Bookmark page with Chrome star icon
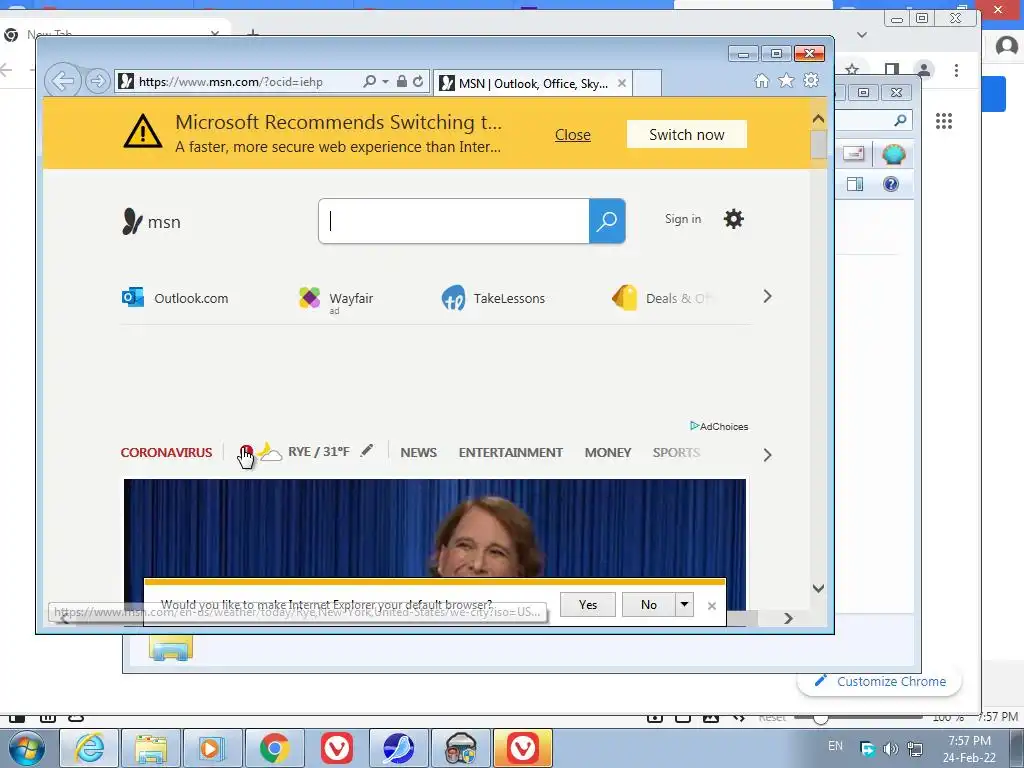Screen dimensions: 1024x768 pos(852,69)
